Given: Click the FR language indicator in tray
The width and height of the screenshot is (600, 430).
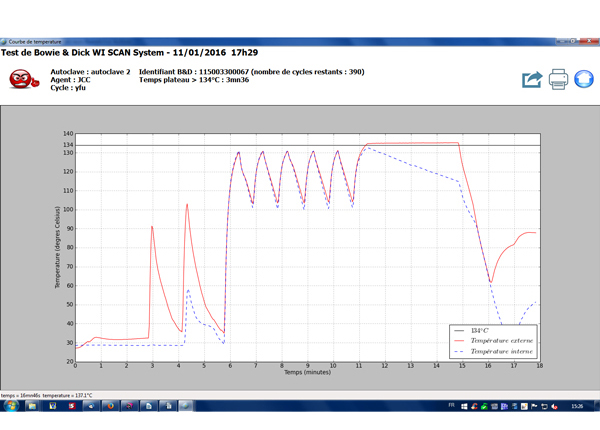Looking at the screenshot, I should click(x=452, y=405).
